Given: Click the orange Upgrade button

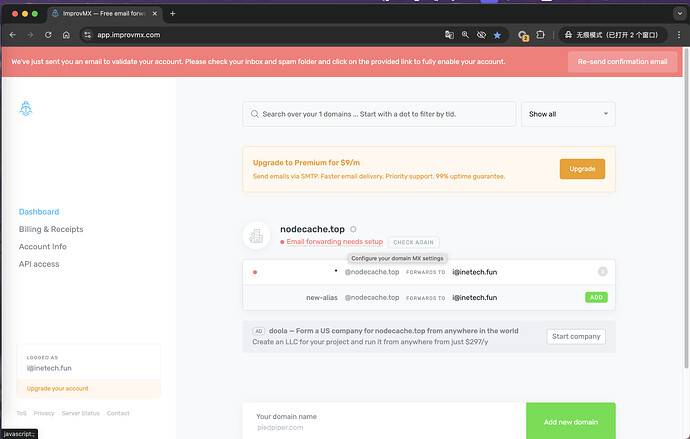Looking at the screenshot, I should (582, 169).
